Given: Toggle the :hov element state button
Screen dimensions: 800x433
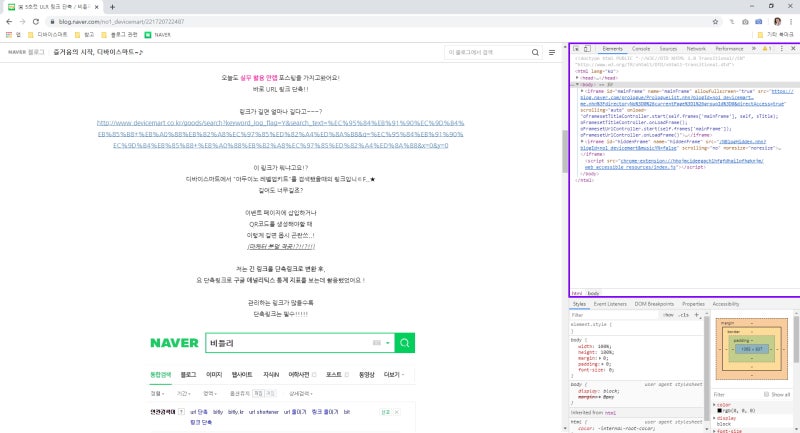Looking at the screenshot, I should 668,315.
